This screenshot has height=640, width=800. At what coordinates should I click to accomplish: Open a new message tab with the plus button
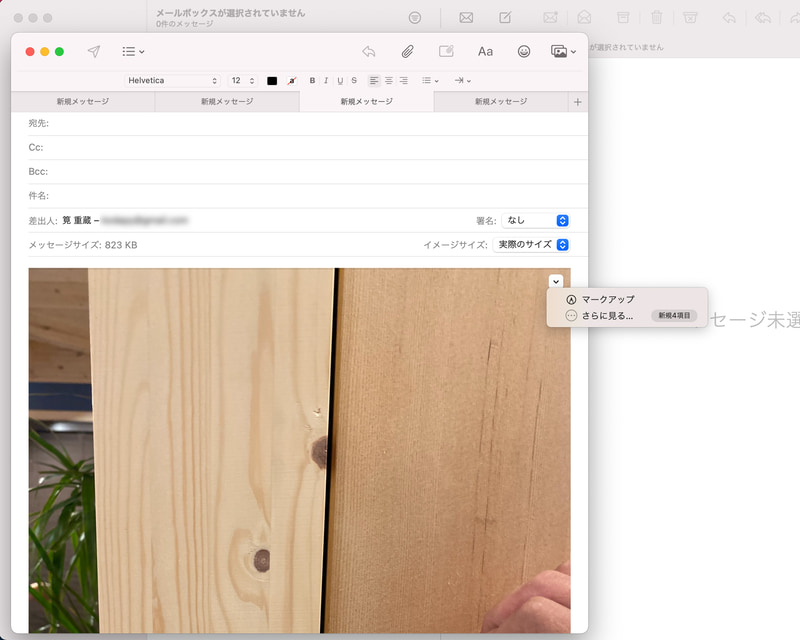pyautogui.click(x=578, y=101)
